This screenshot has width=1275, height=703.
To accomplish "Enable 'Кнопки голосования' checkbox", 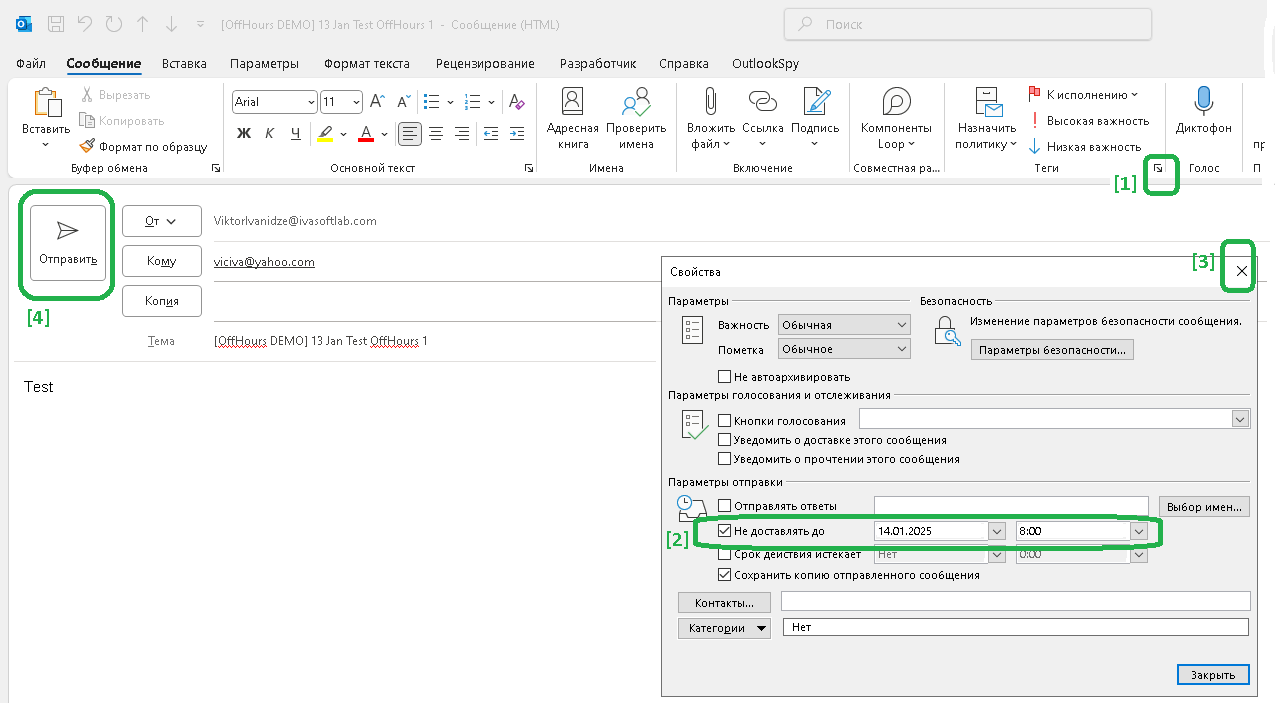I will (x=725, y=421).
